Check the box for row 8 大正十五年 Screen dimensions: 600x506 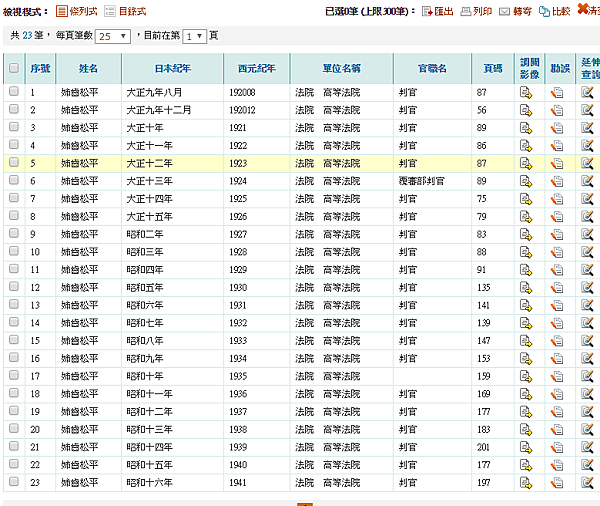point(14,215)
